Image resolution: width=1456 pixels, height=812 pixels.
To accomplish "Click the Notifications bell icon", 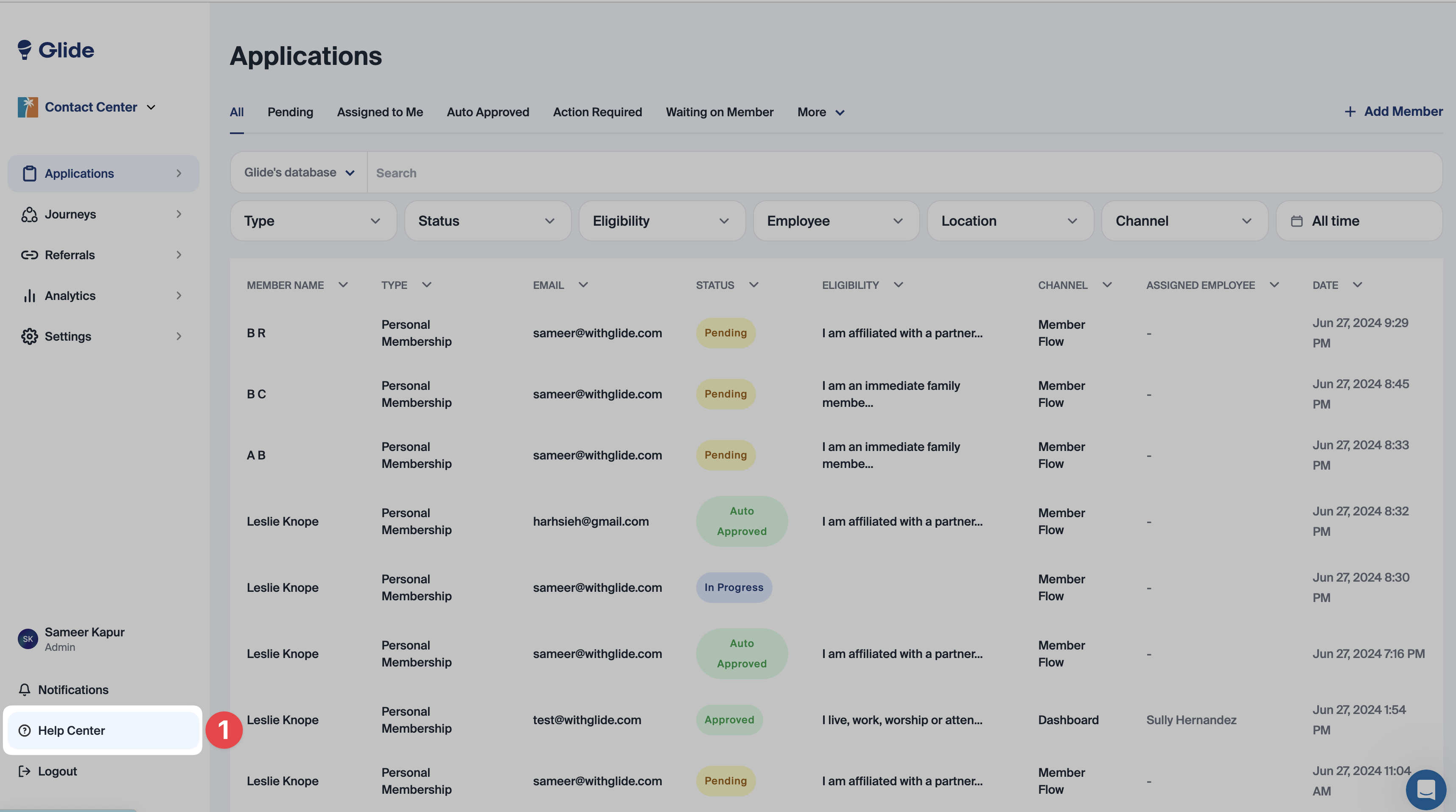I will pyautogui.click(x=24, y=689).
